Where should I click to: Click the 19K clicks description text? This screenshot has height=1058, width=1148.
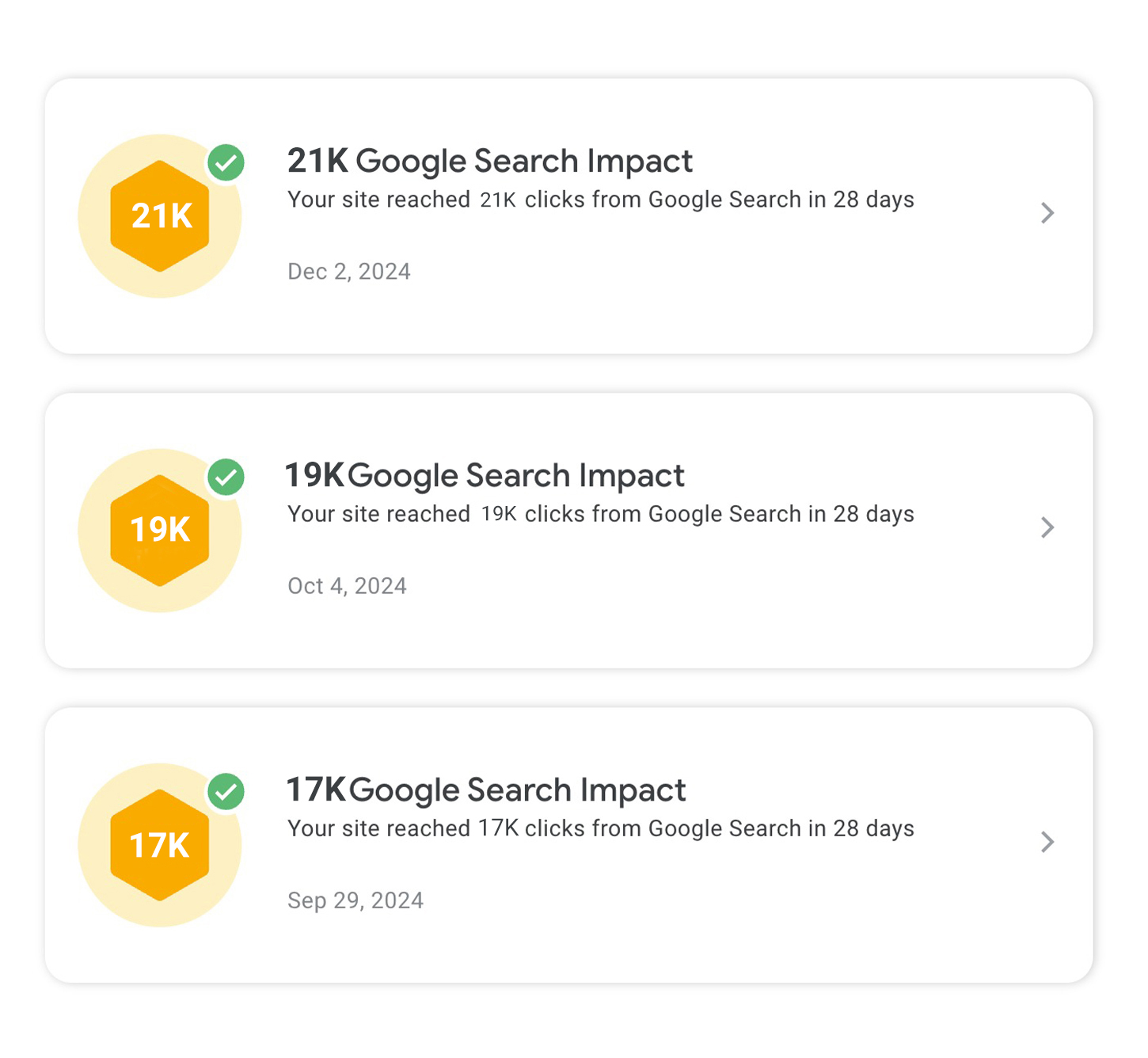(x=600, y=514)
